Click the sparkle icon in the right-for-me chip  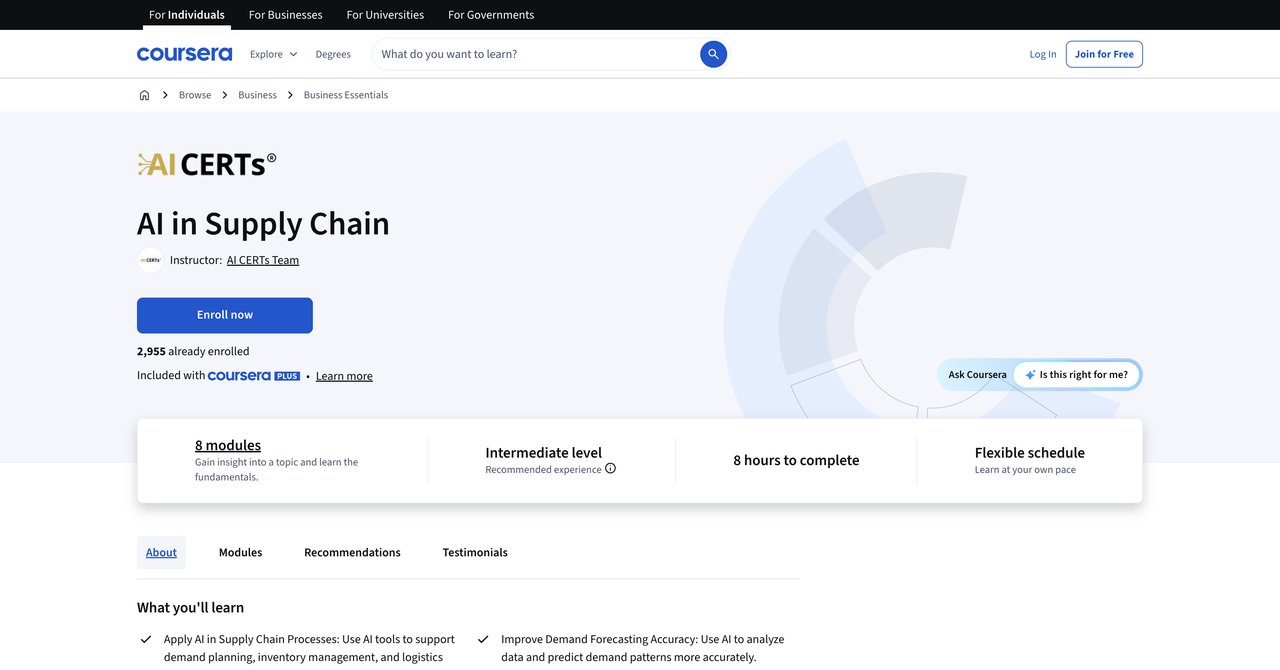pyautogui.click(x=1030, y=375)
